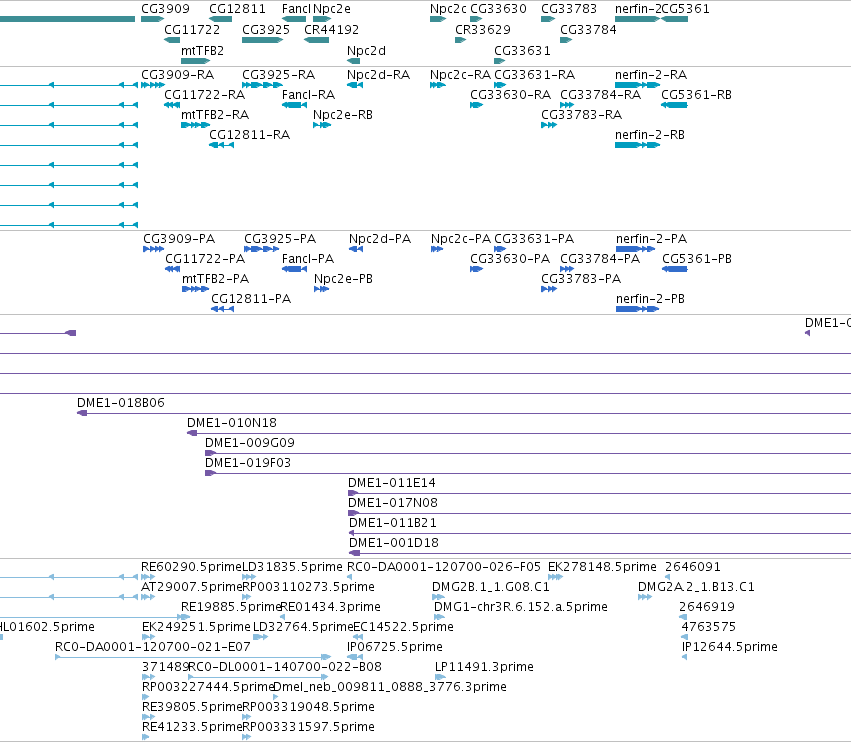Click EST LD31835.5prime
The width and height of the screenshot is (851, 742).
tap(249, 577)
